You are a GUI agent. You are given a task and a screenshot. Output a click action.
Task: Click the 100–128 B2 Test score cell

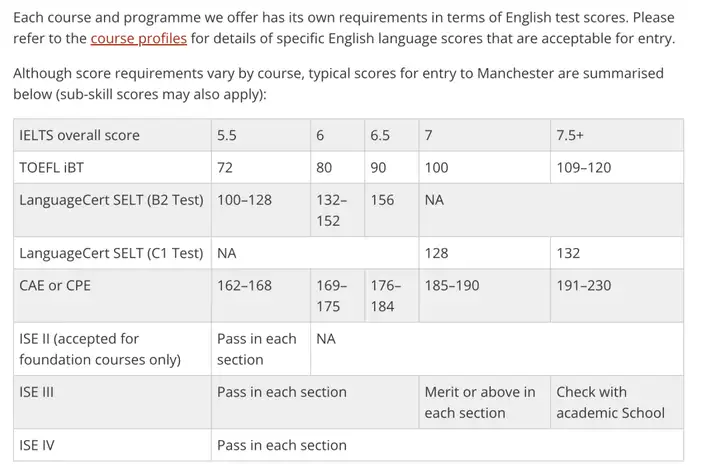click(261, 210)
